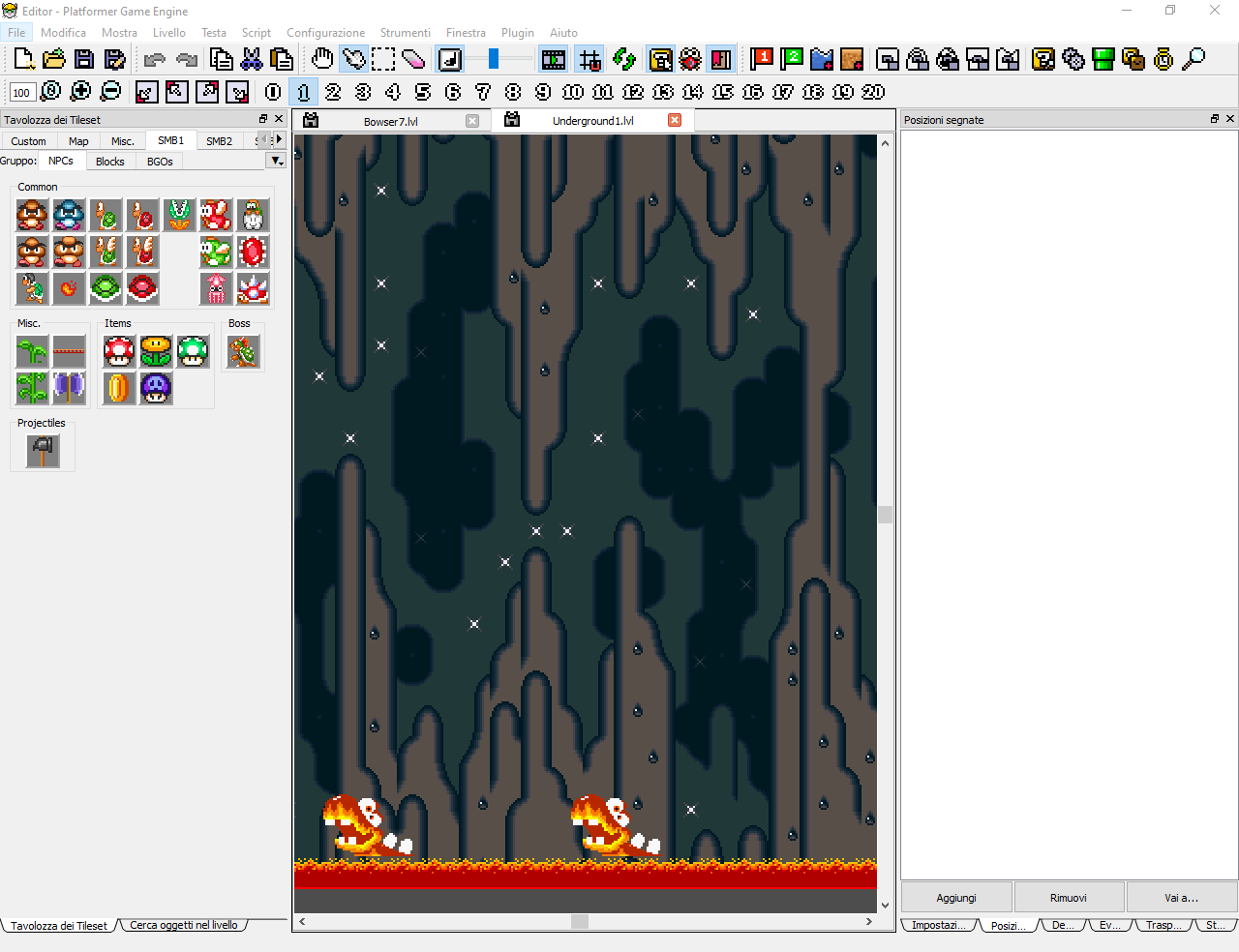Close the Underground1.lvl tab
The image size is (1239, 952).
675,120
